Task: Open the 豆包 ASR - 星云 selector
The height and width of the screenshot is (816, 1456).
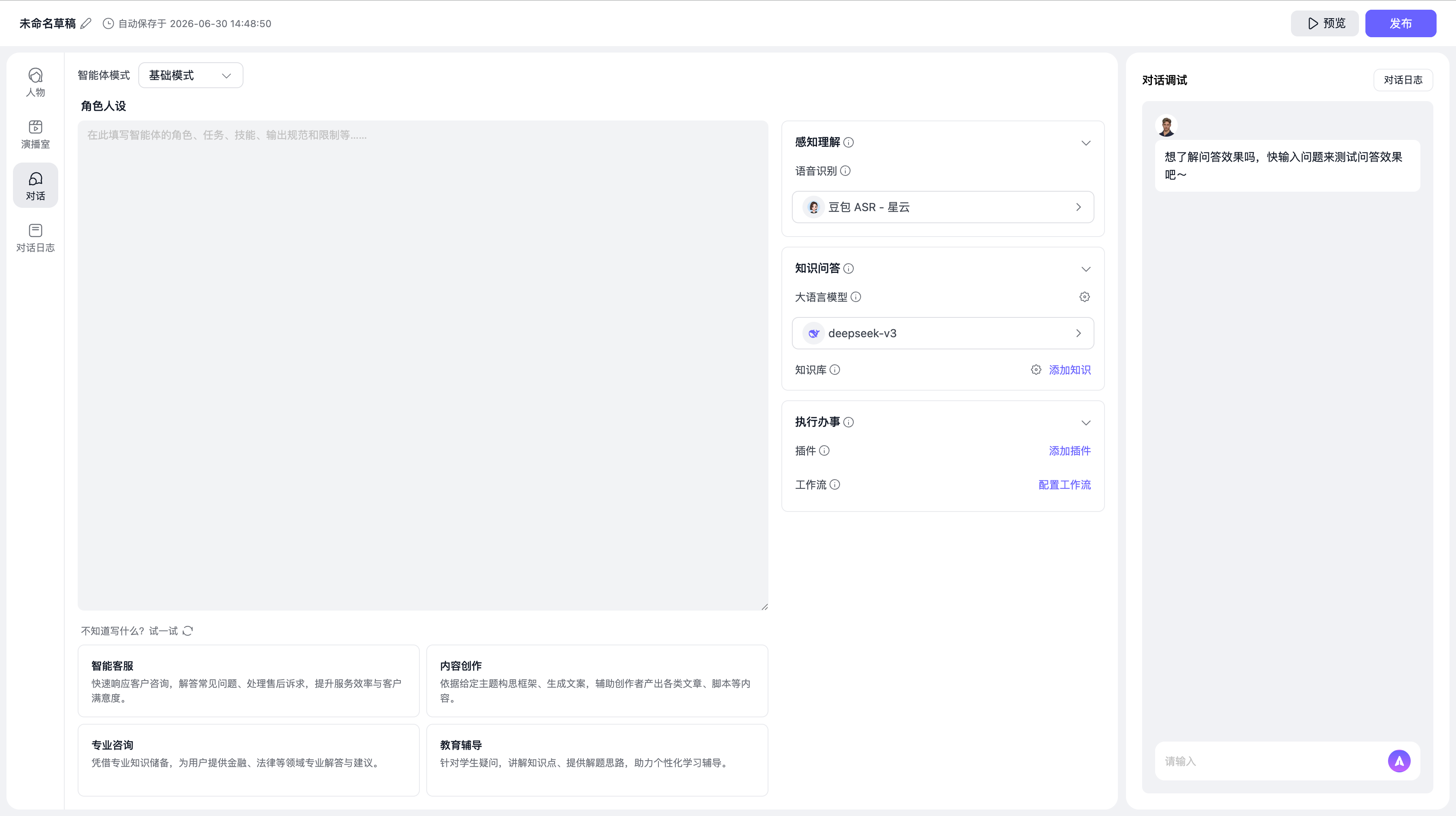Action: click(x=943, y=207)
